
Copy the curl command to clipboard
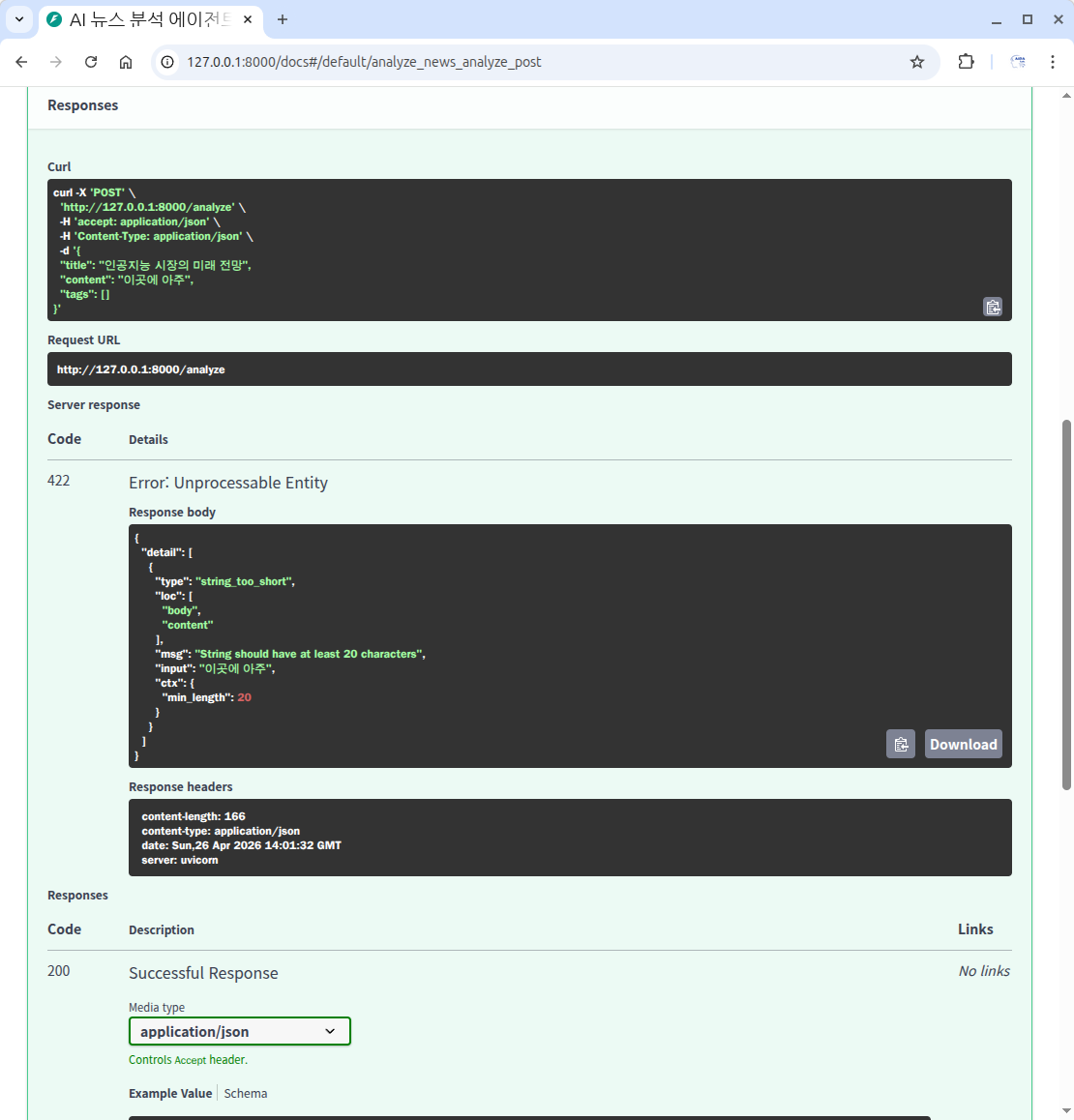(x=993, y=307)
